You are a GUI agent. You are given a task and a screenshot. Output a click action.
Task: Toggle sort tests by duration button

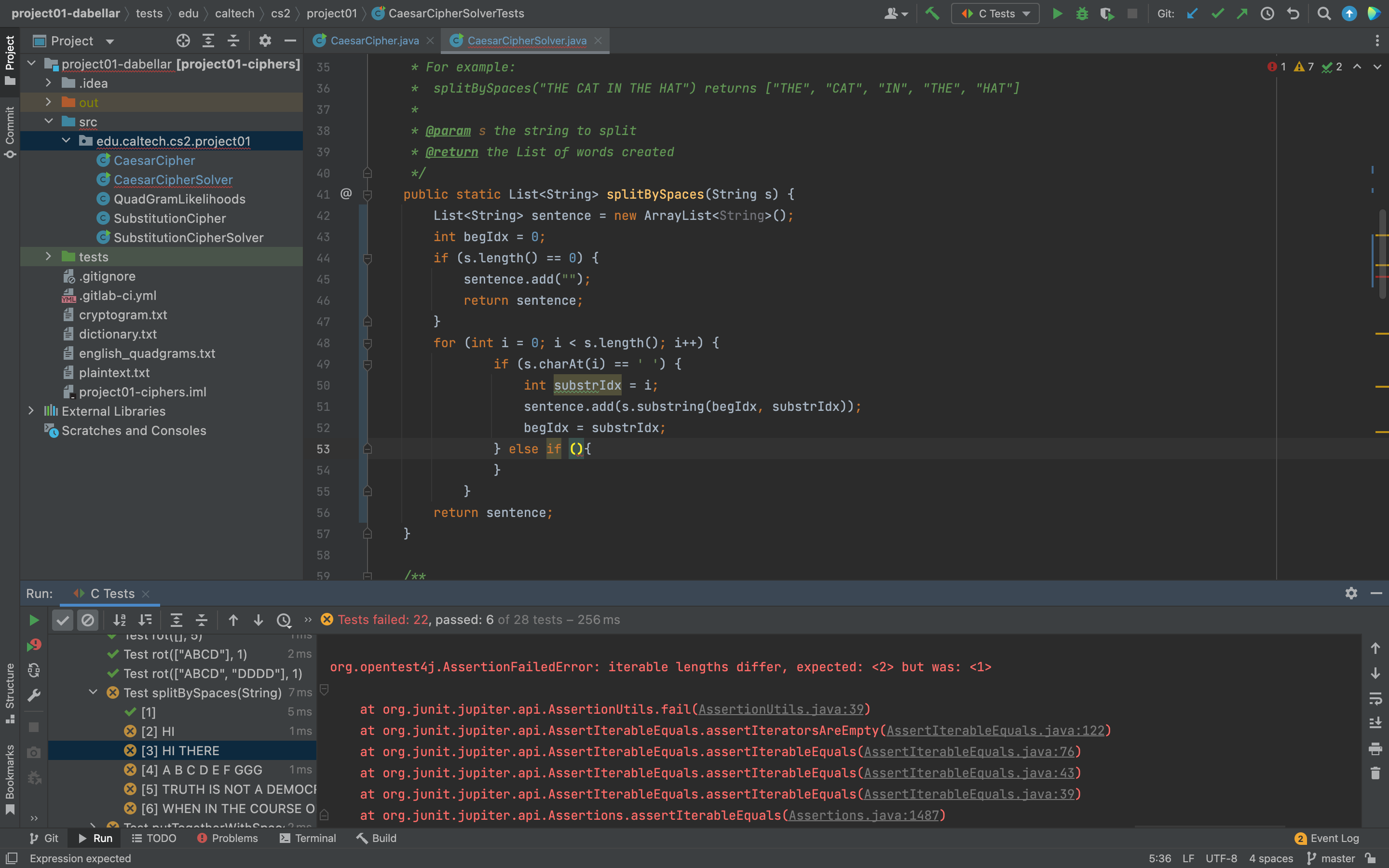point(145,620)
